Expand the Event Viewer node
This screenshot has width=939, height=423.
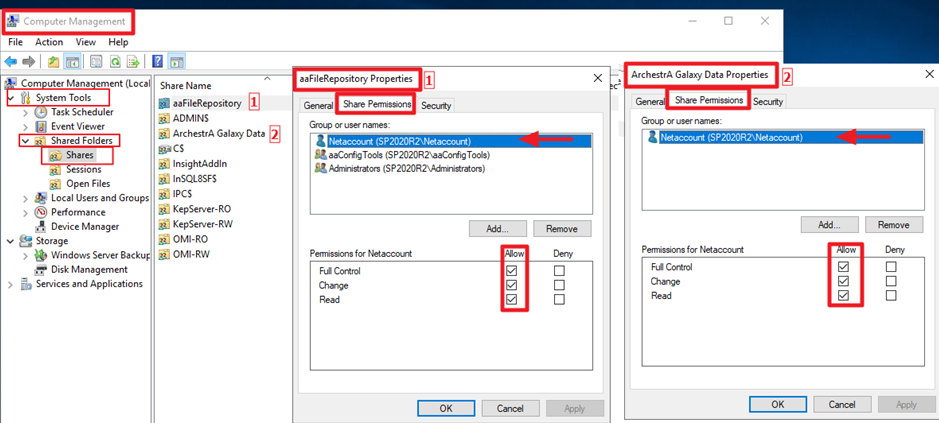pyautogui.click(x=25, y=126)
